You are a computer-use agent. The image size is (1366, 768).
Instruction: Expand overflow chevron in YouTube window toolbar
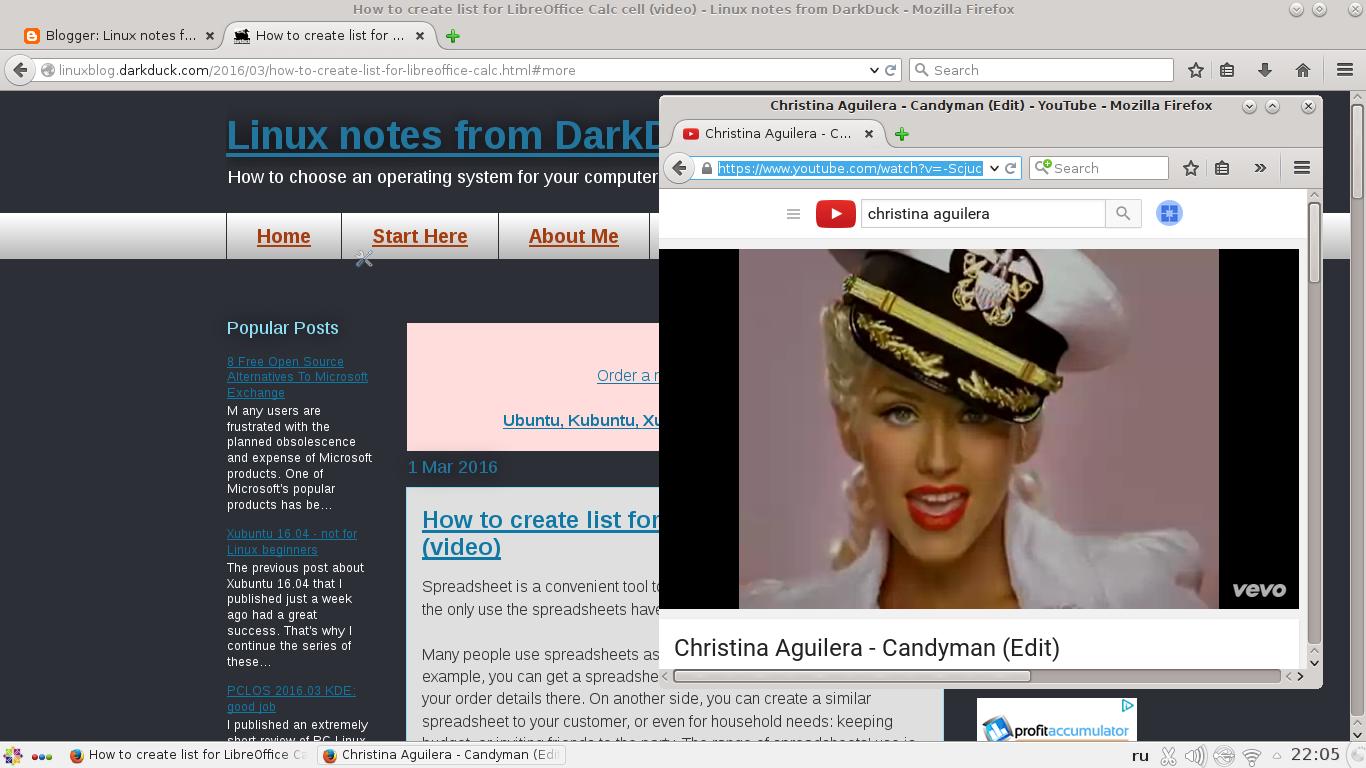(1260, 168)
